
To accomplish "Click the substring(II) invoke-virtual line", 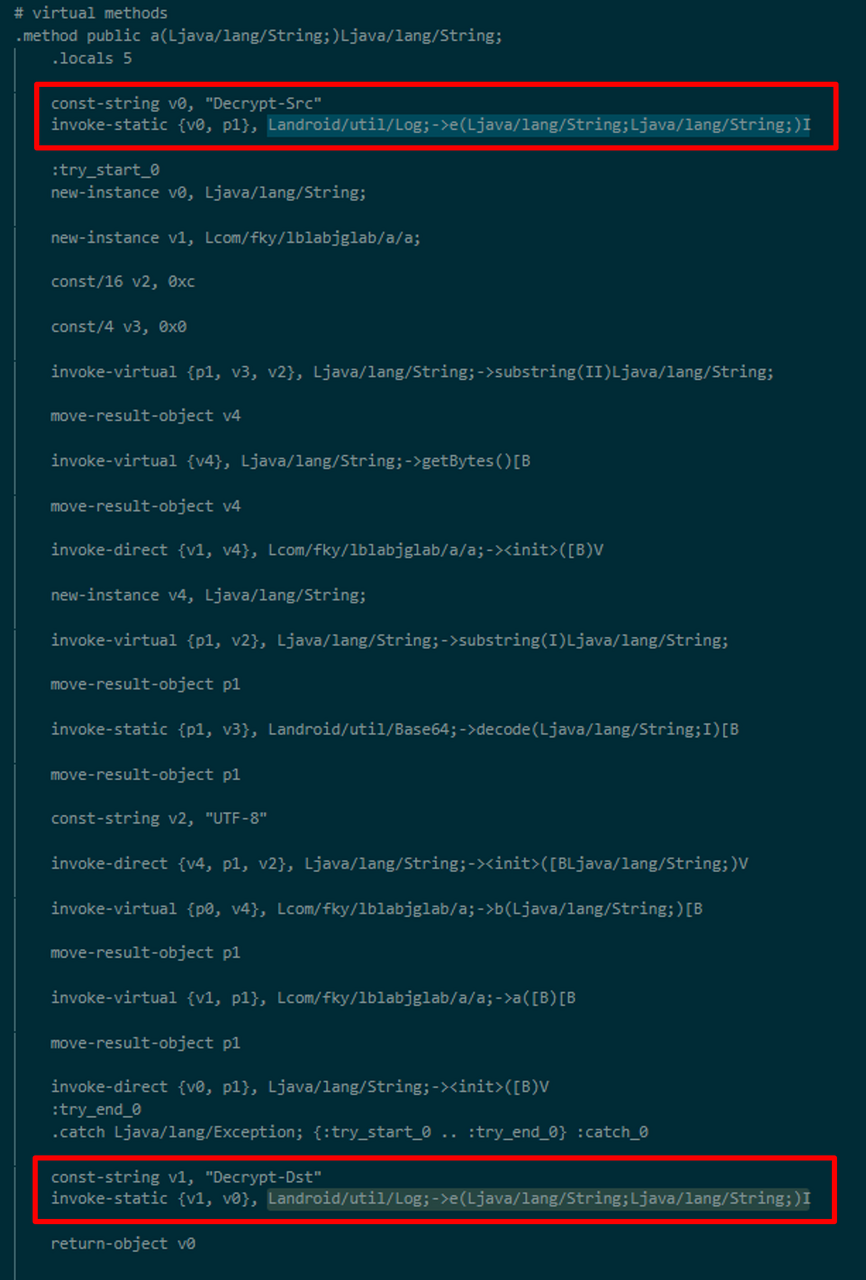I will point(412,372).
